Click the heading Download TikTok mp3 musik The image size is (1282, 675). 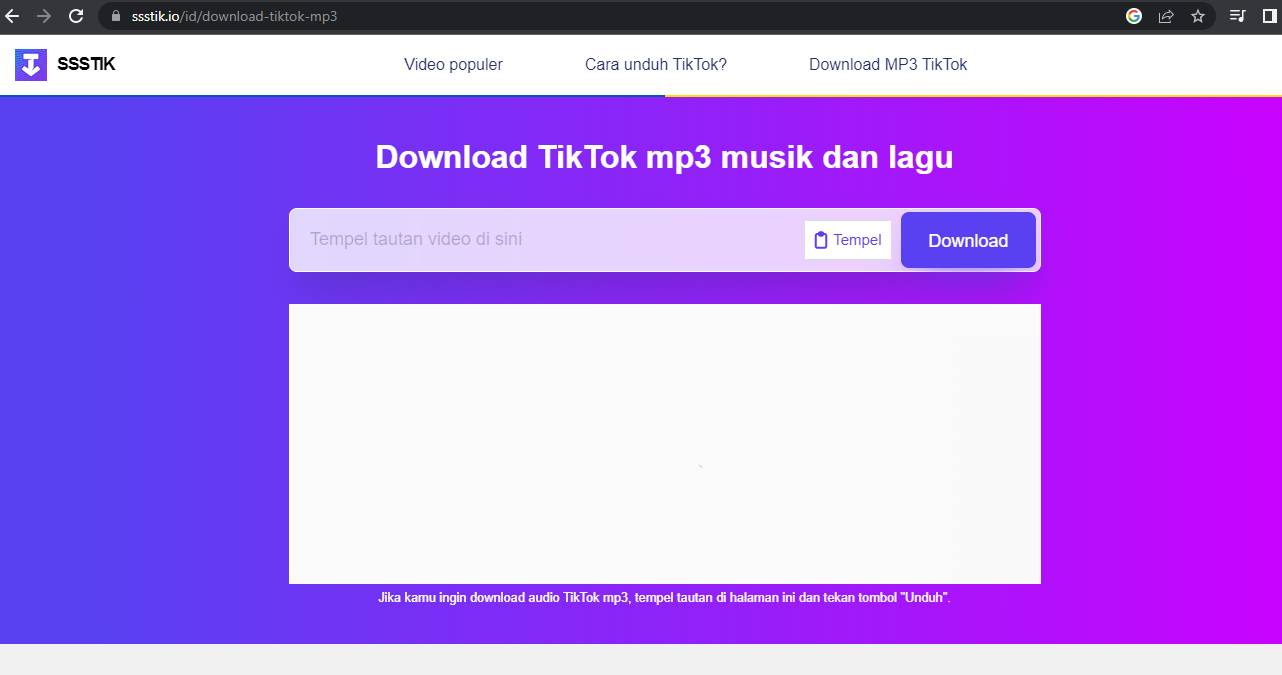(x=664, y=157)
